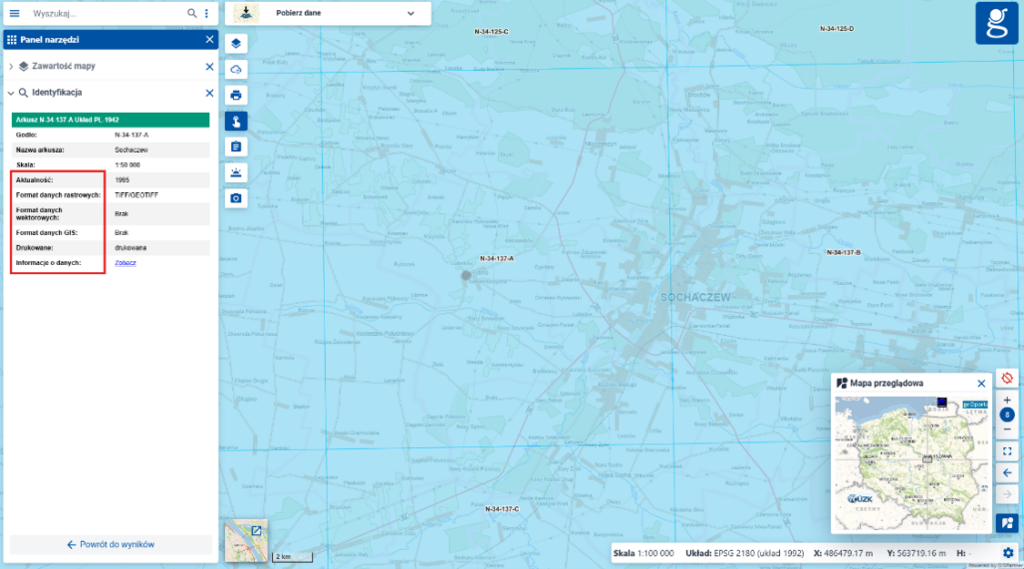
Task: Close the Identyfikacja section
Action: (209, 93)
